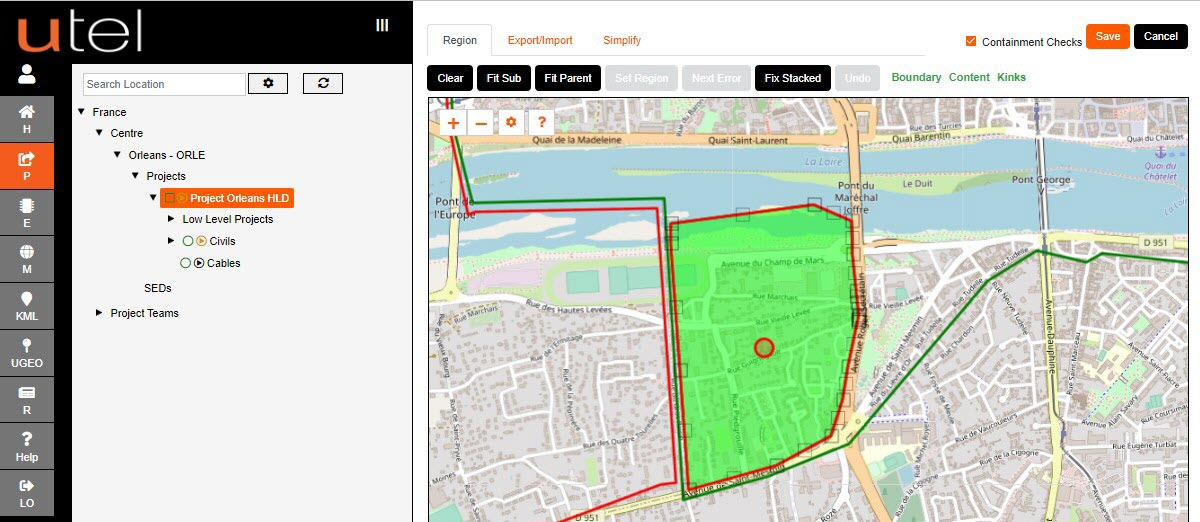The width and height of the screenshot is (1200, 522).
Task: Save the region changes
Action: (1108, 36)
